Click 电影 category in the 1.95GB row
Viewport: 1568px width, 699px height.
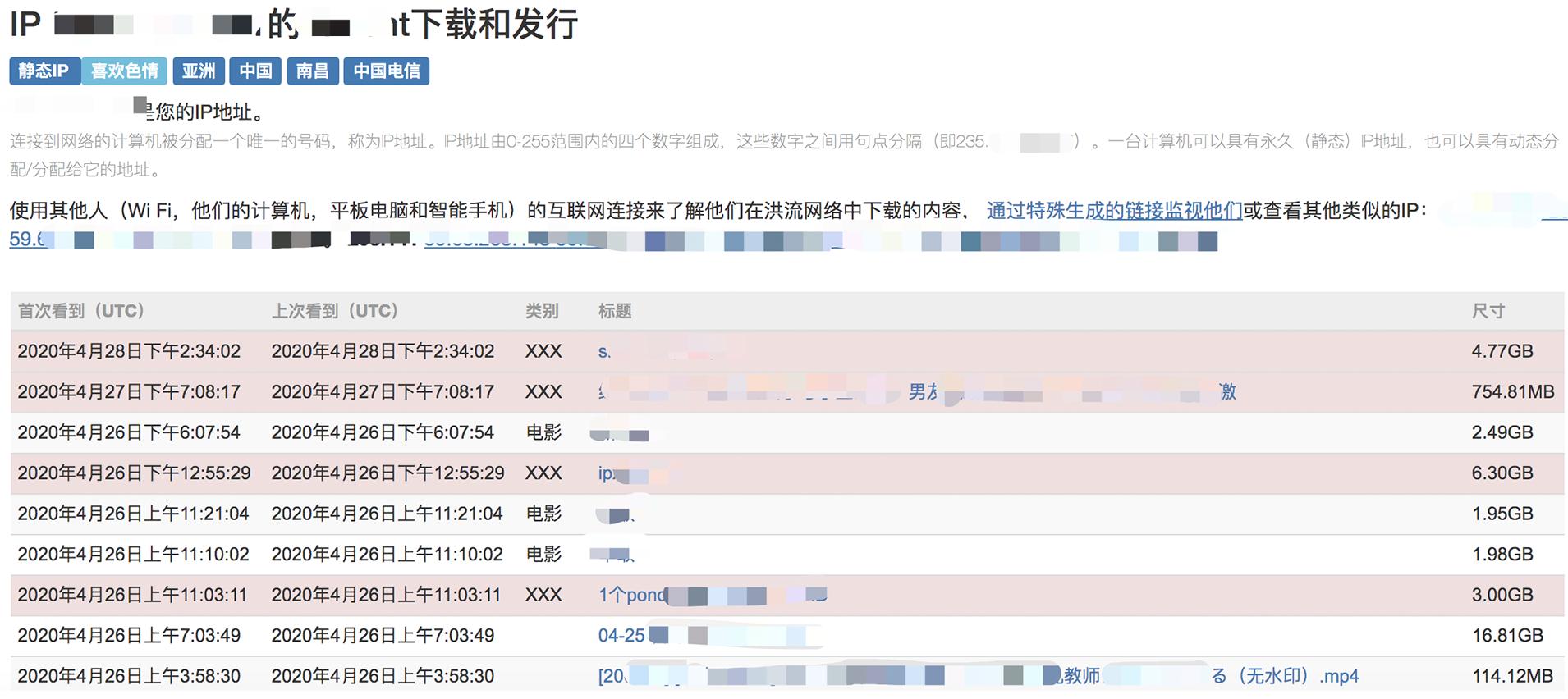543,514
